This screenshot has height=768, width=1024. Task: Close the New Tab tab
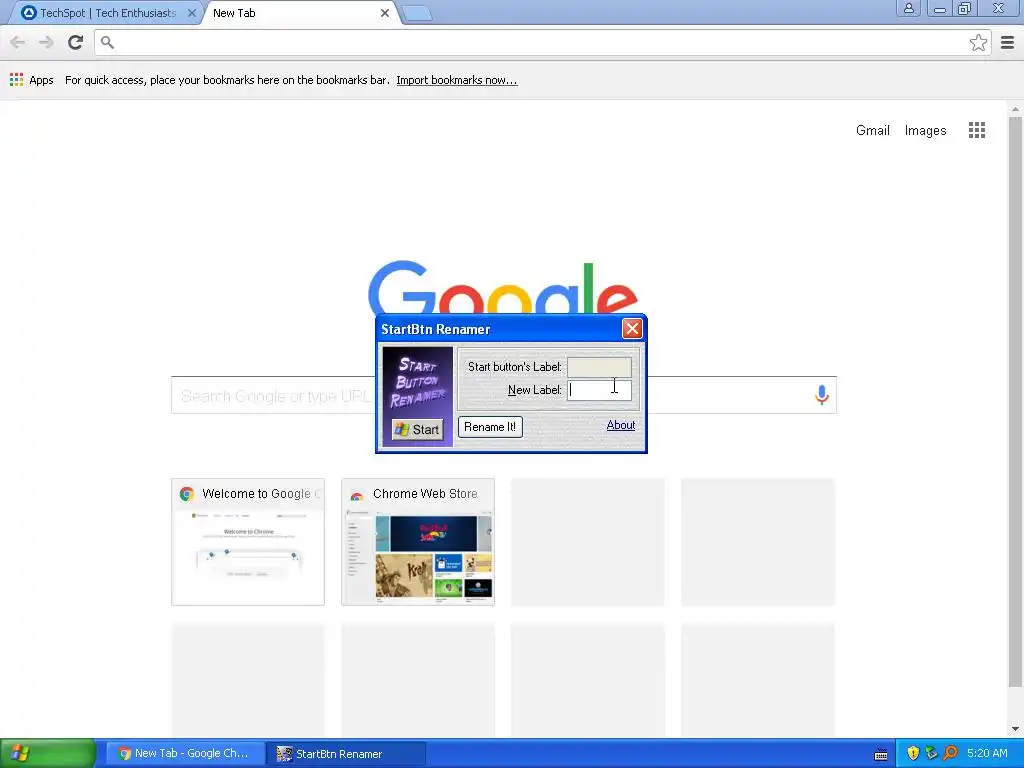coord(385,12)
